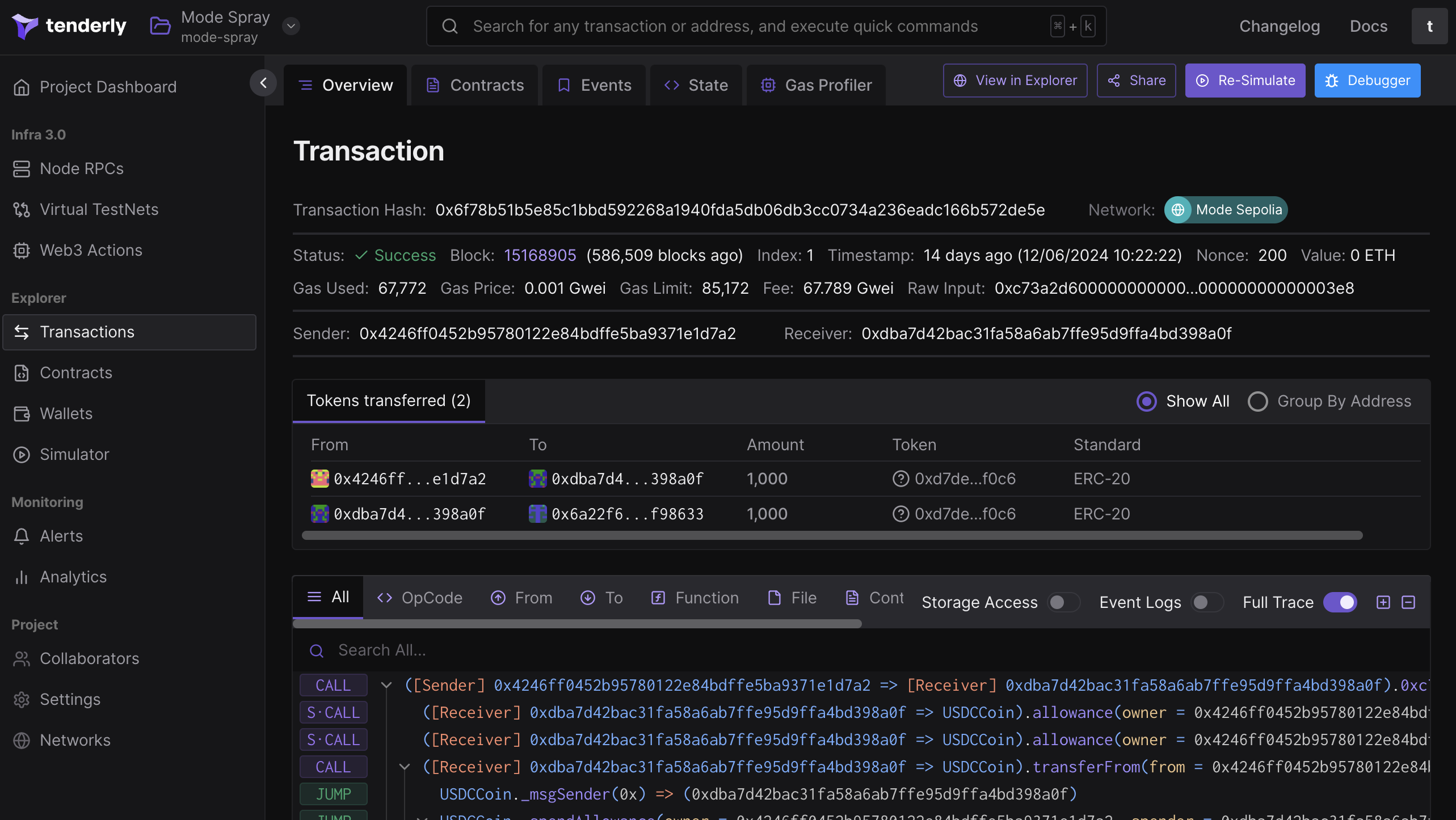
Task: Collapse the sidebar with the arrow button
Action: coord(263,83)
